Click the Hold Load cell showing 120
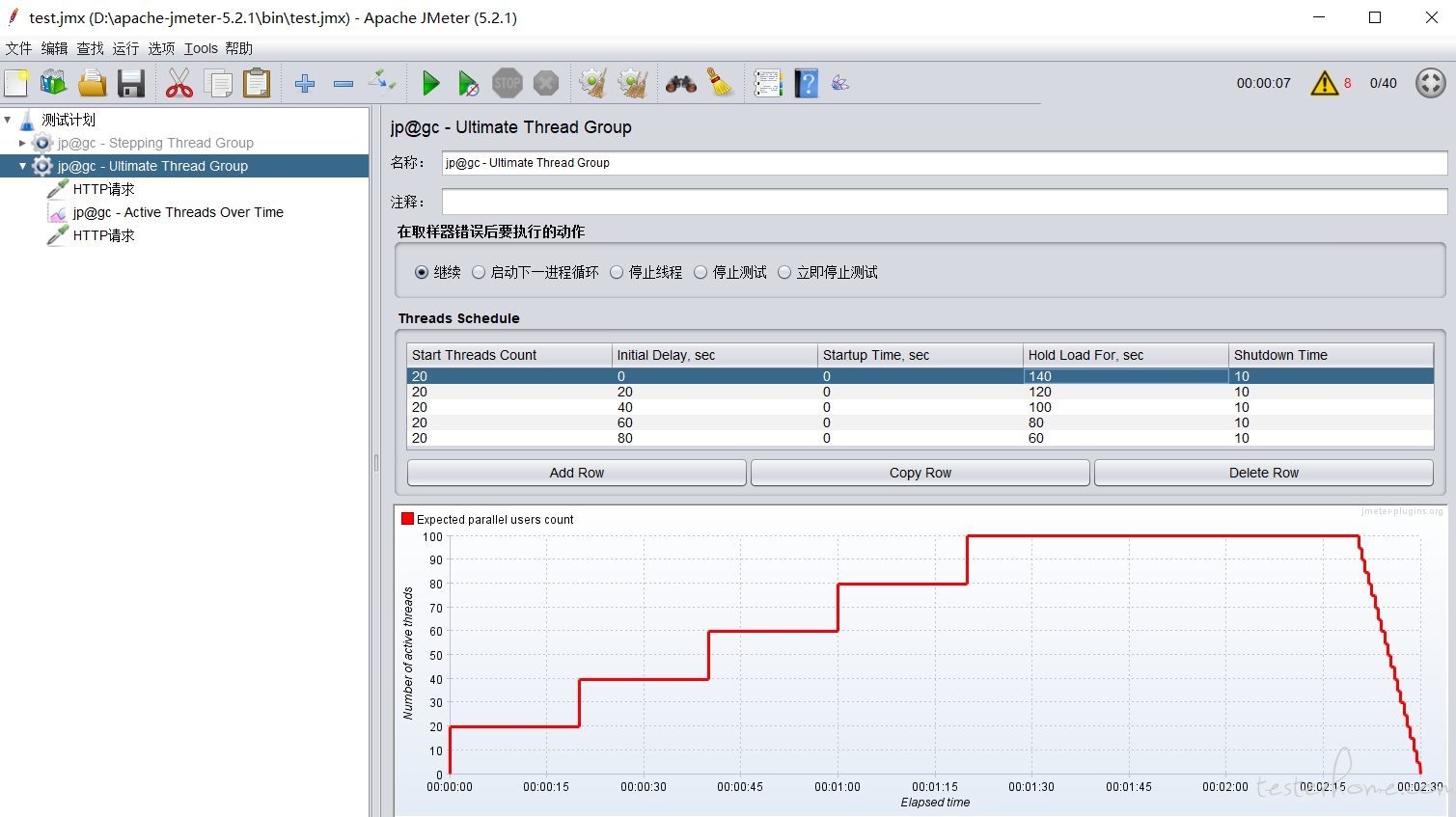 [x=1126, y=392]
